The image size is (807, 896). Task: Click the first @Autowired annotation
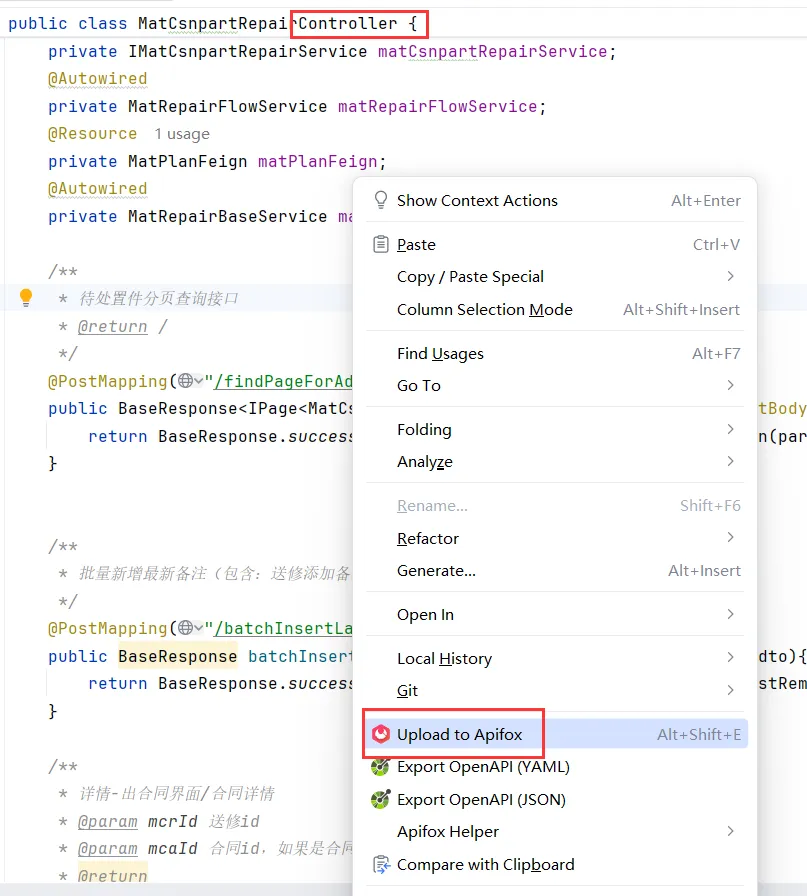[x=98, y=78]
